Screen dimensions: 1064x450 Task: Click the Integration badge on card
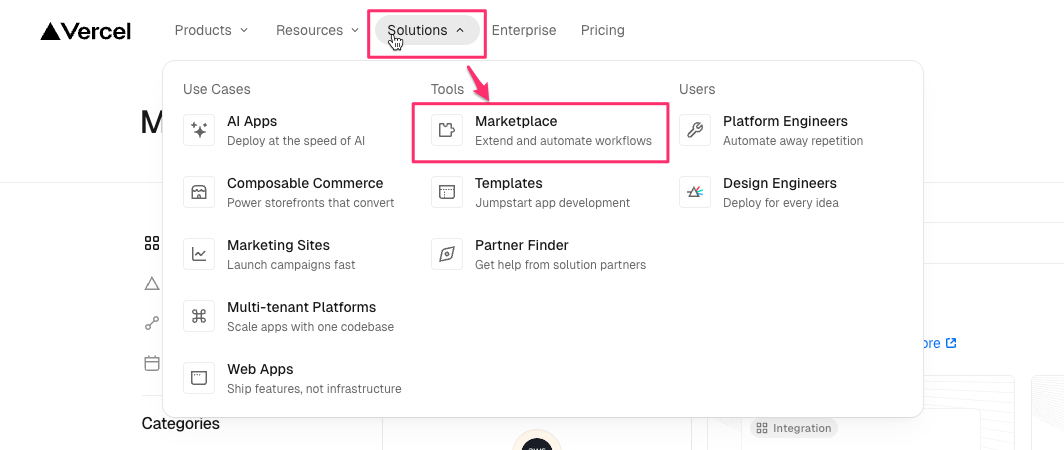(x=794, y=428)
